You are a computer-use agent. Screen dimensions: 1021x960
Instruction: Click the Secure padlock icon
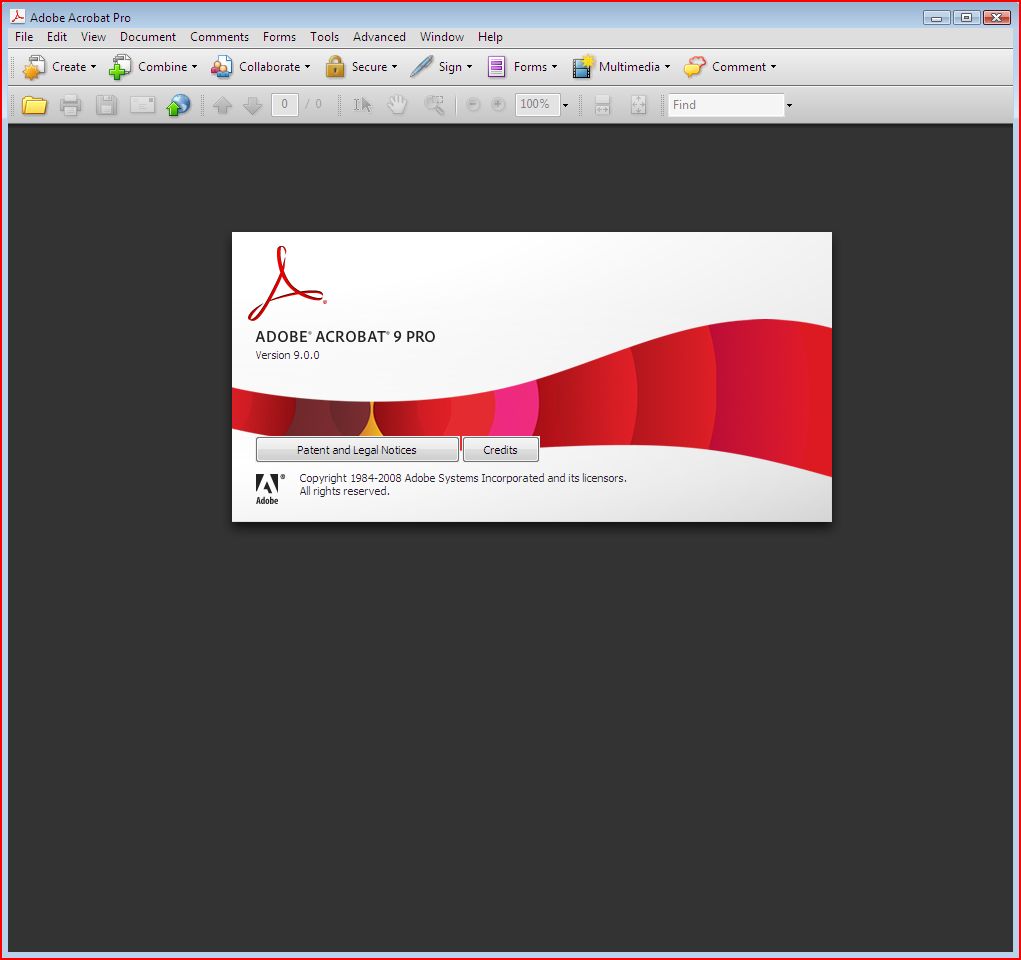click(x=337, y=66)
